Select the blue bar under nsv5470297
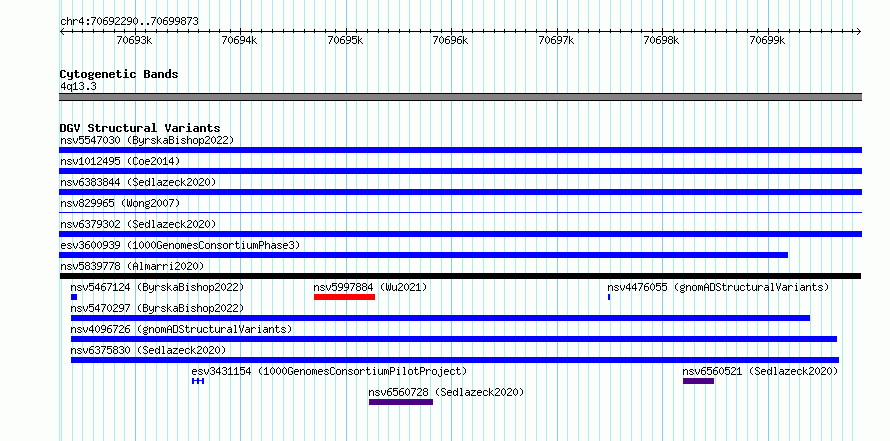 [440, 318]
